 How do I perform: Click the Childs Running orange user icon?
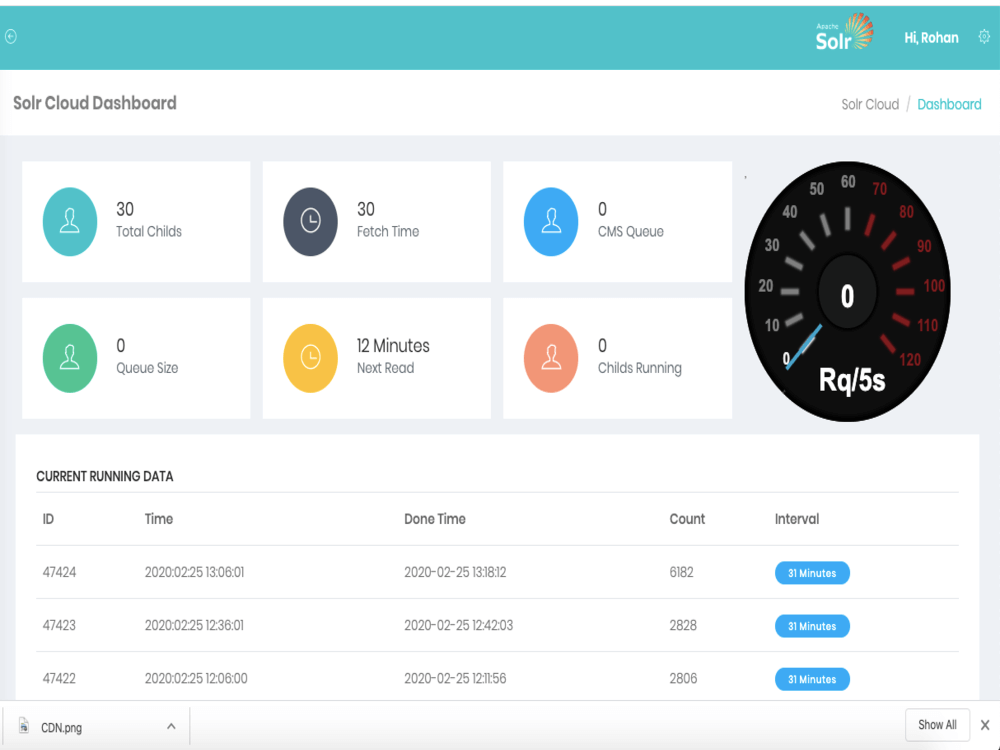point(551,357)
